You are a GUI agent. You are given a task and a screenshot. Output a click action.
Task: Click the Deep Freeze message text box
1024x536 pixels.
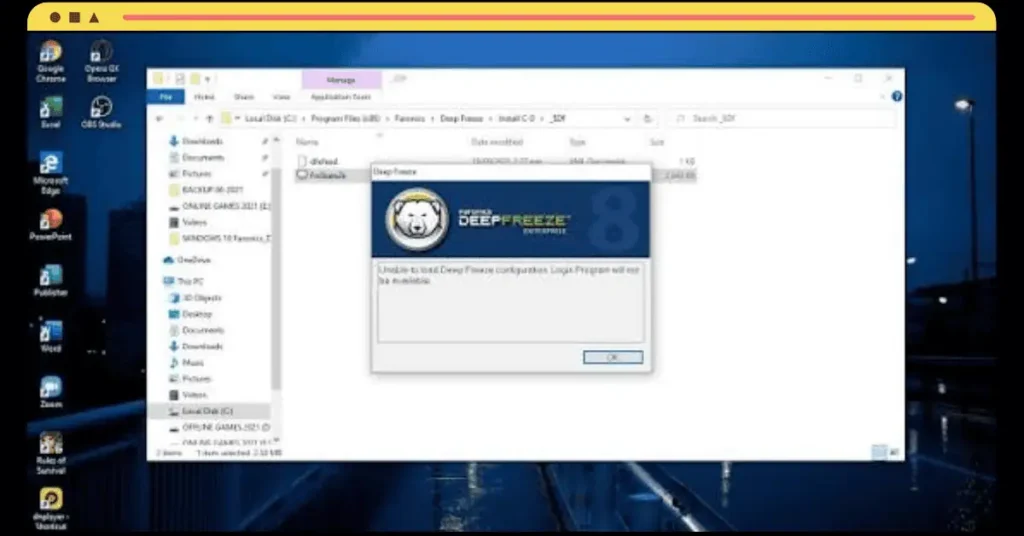point(511,302)
